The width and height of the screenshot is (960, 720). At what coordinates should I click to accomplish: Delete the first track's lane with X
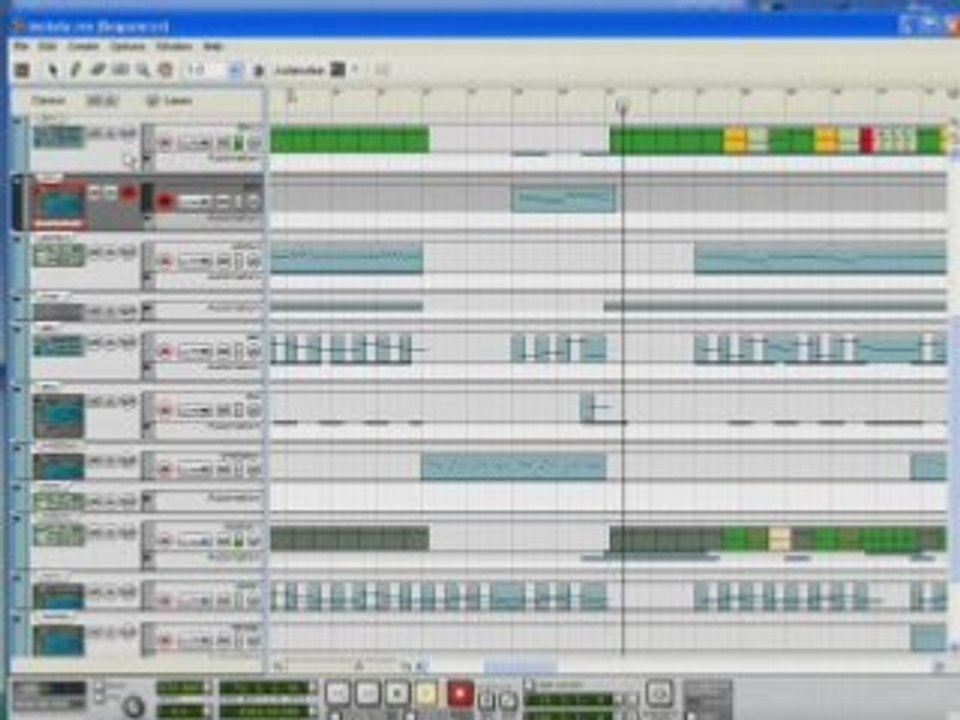pyautogui.click(x=254, y=144)
